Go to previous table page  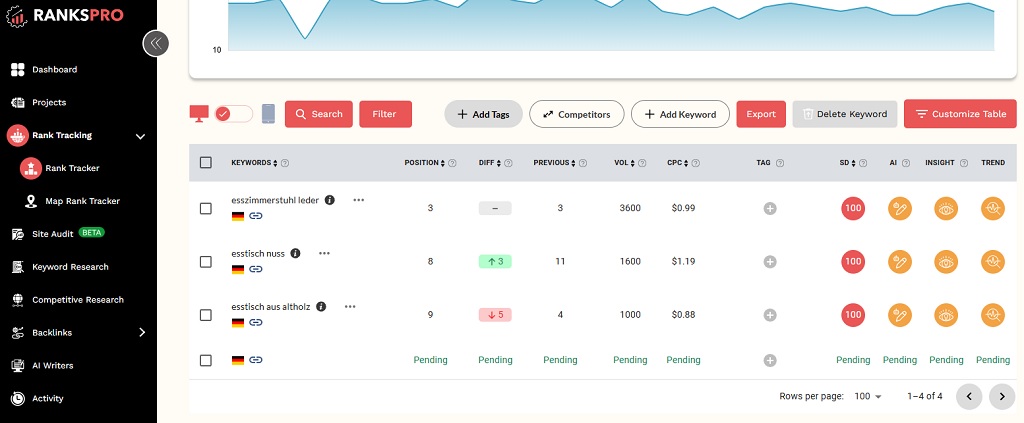click(969, 396)
